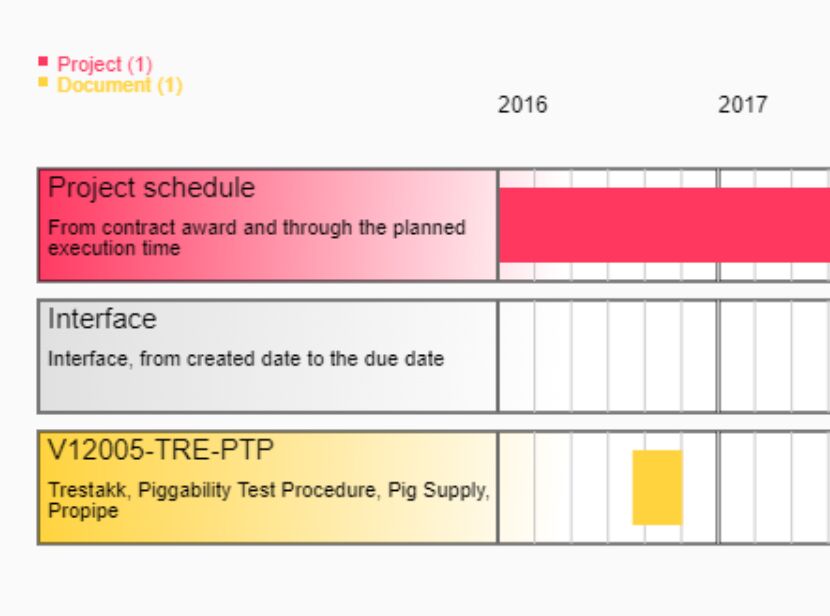Viewport: 830px width, 616px height.
Task: Click the empty 2017 cell in V12005-TRE-PTP row
Action: [x=775, y=487]
